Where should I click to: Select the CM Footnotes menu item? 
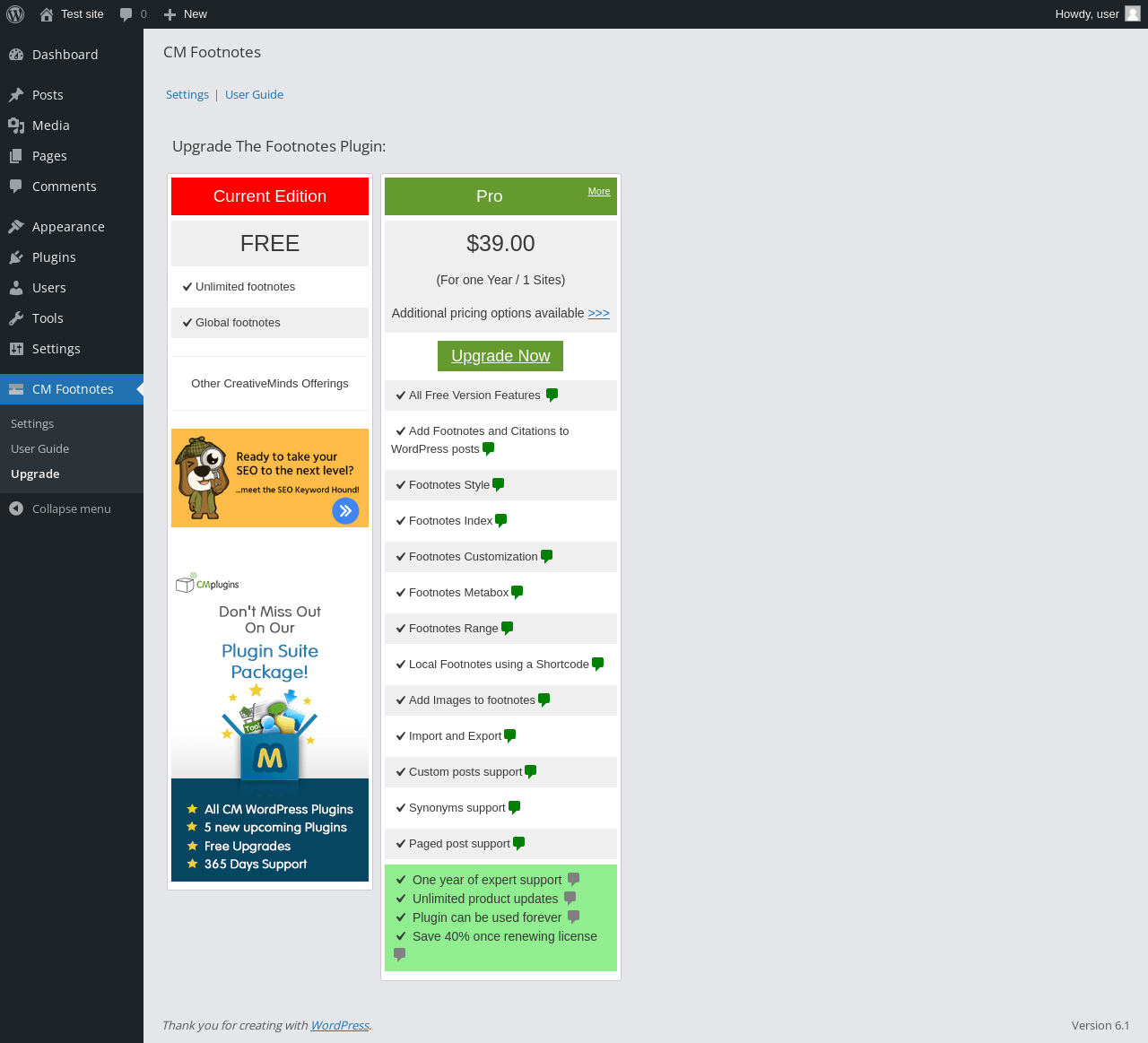coord(72,389)
